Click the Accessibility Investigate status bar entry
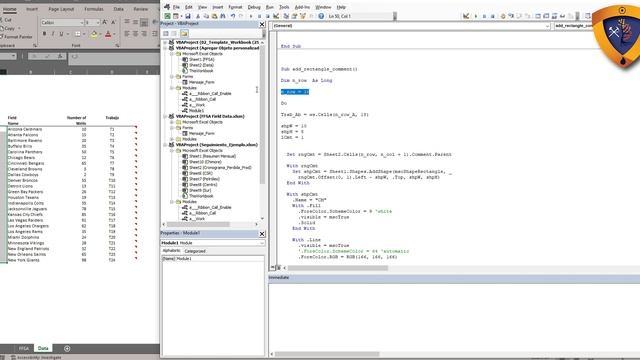This screenshot has height=360, width=640. (36, 358)
